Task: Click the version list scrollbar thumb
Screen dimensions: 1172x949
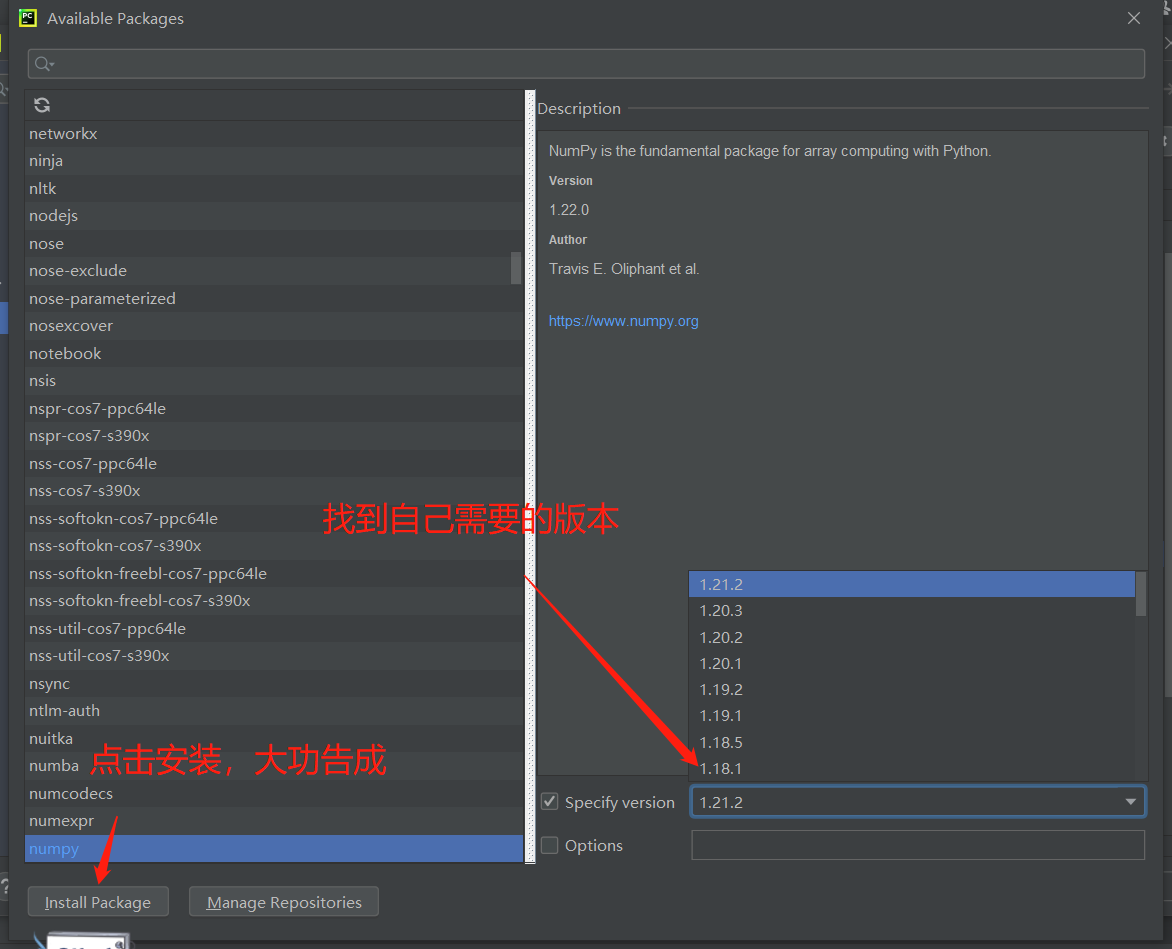Action: (1141, 594)
